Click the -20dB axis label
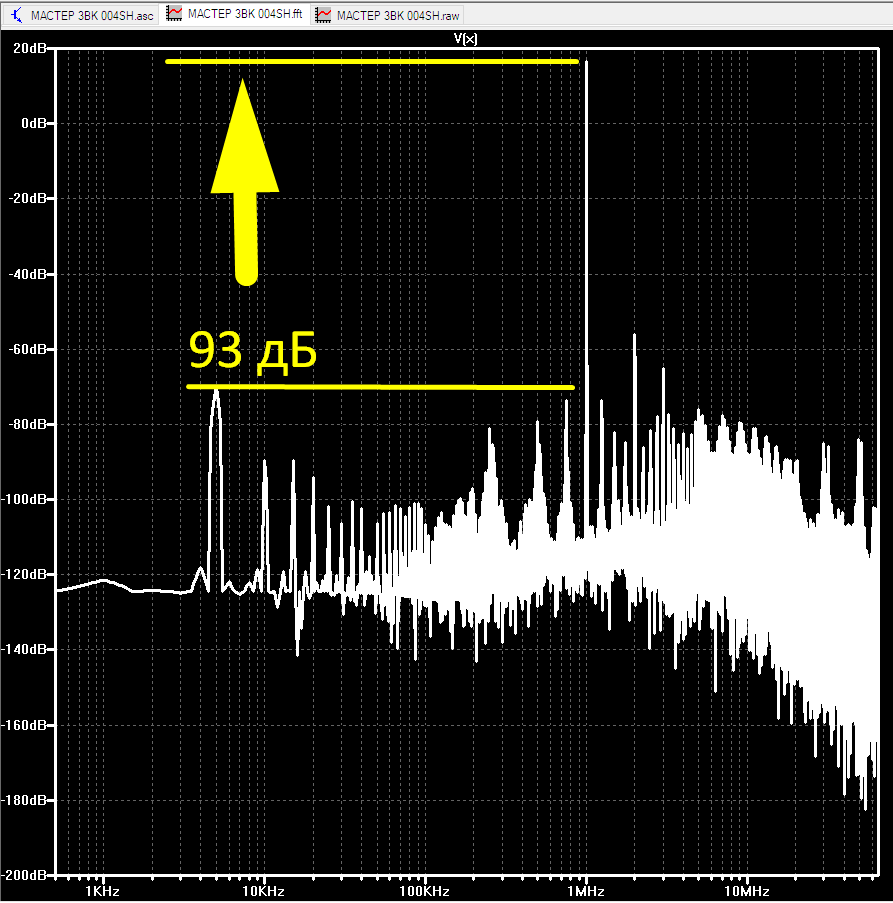The width and height of the screenshot is (893, 903). pyautogui.click(x=28, y=199)
